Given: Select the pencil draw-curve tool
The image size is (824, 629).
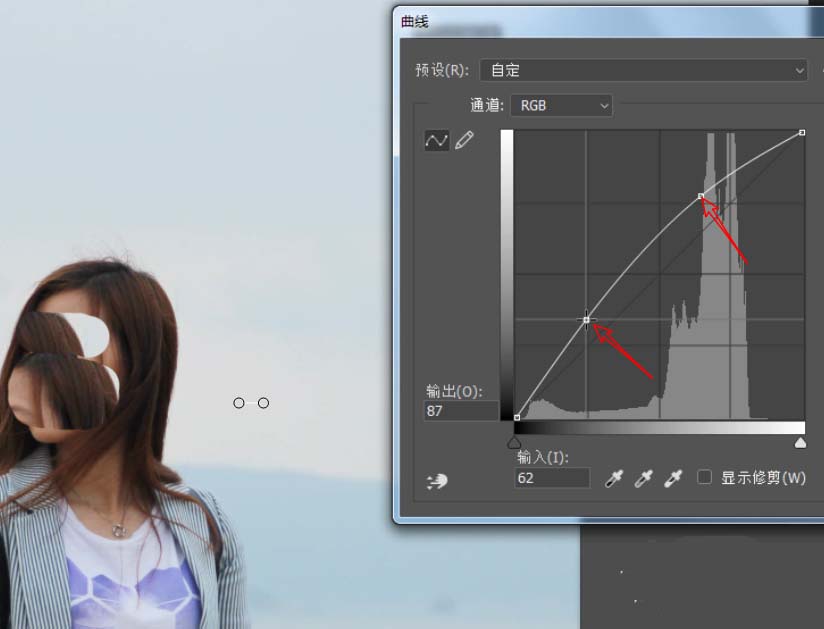Looking at the screenshot, I should [464, 140].
